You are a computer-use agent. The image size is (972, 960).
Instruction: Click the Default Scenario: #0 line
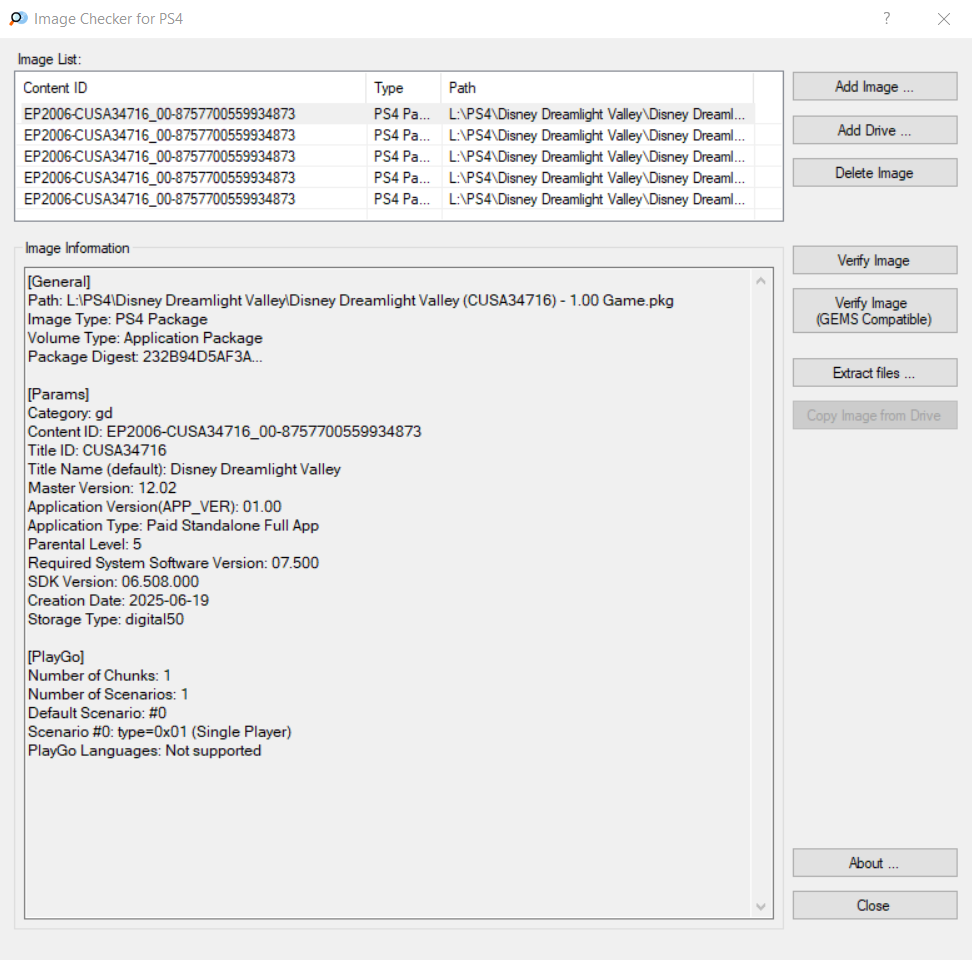pyautogui.click(x=97, y=713)
